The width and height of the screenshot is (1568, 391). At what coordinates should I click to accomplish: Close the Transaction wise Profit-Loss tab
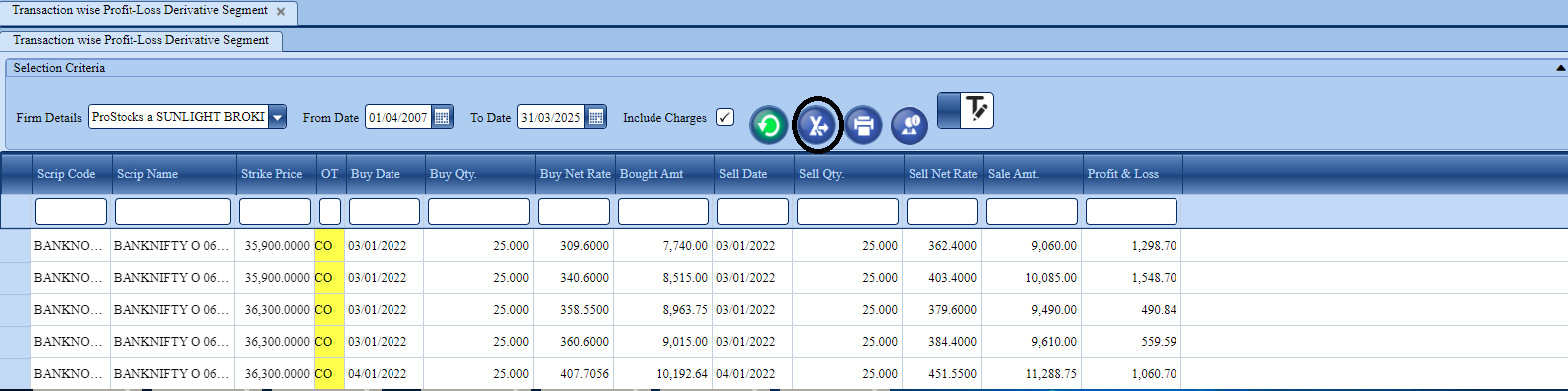pos(281,12)
